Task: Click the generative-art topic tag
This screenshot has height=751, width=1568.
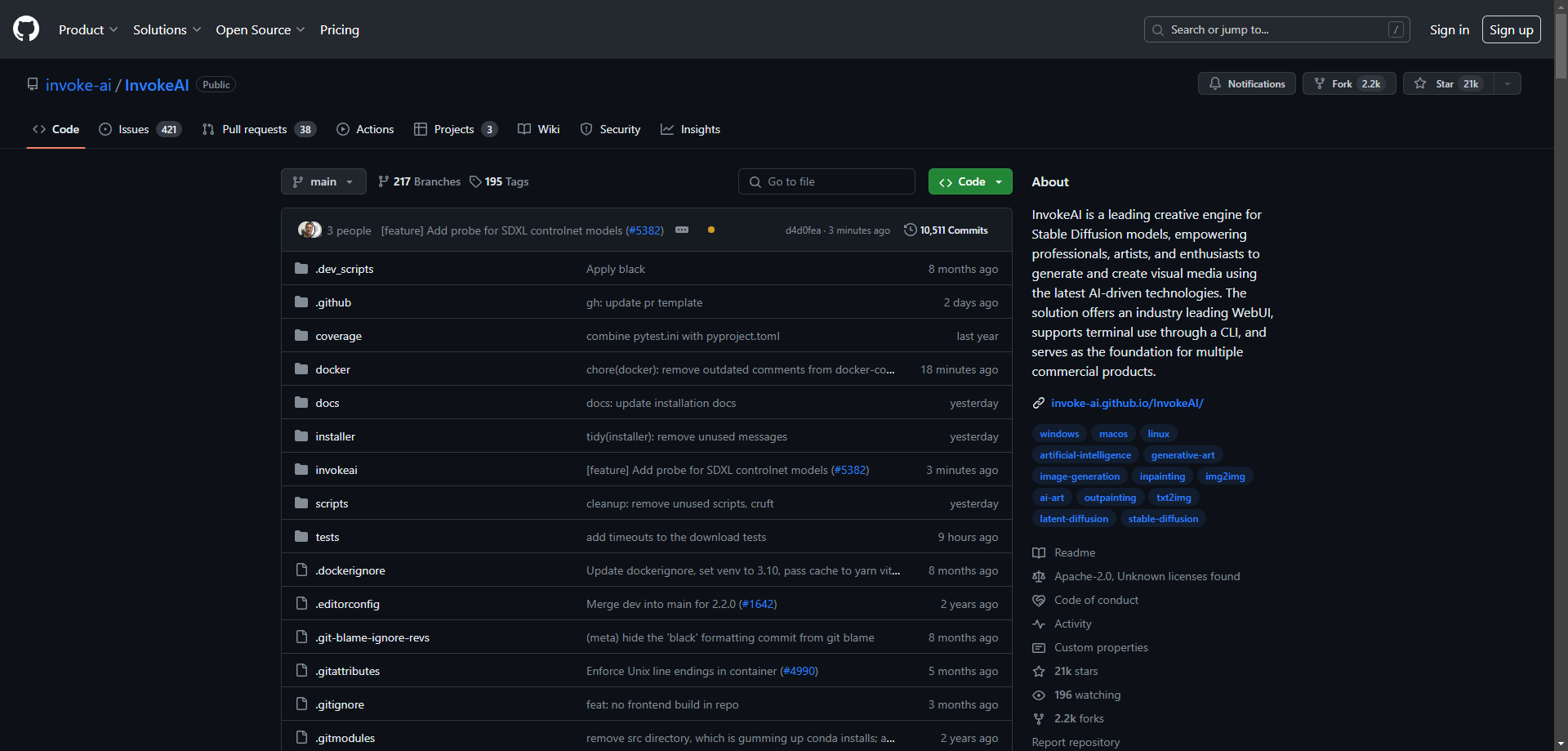Action: click(1183, 455)
